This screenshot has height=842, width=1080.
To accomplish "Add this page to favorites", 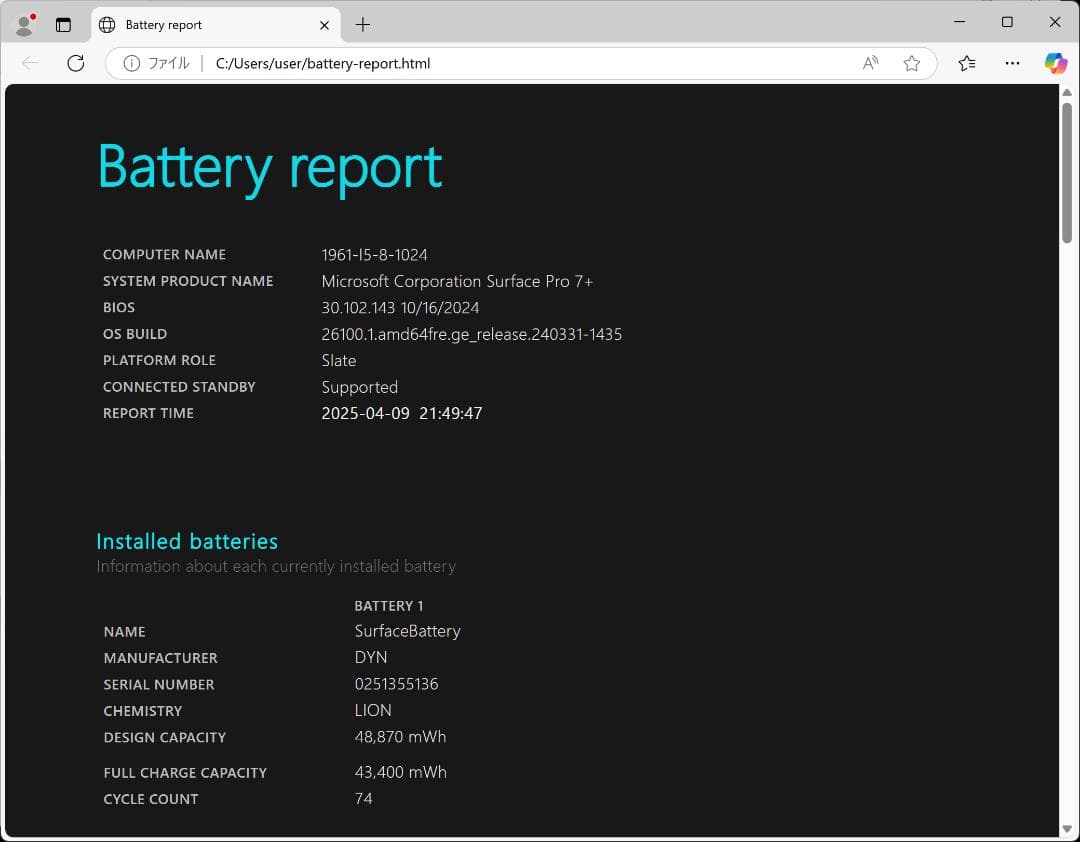I will point(911,62).
